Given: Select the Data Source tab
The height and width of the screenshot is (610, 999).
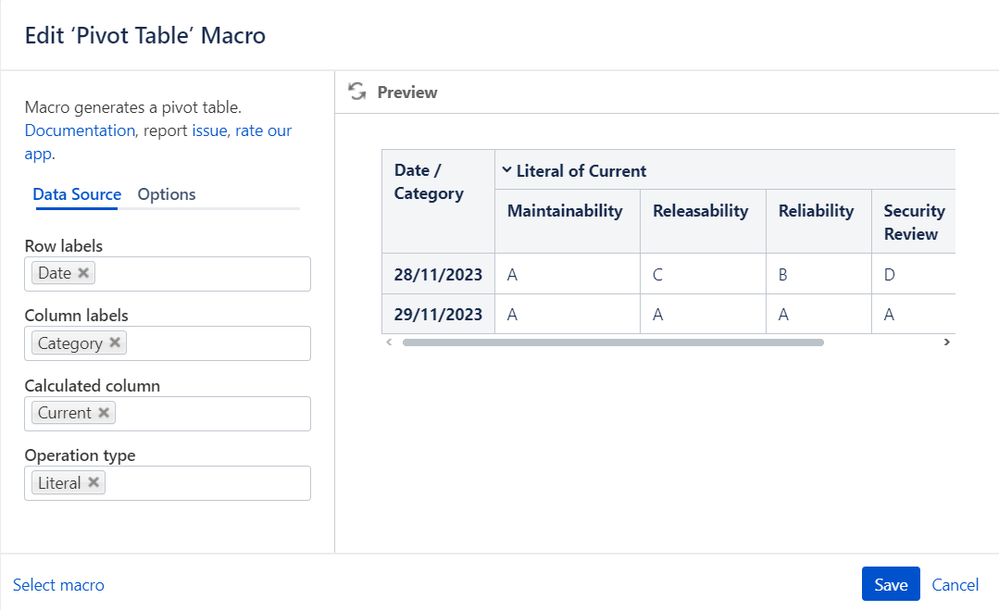Looking at the screenshot, I should [x=77, y=194].
